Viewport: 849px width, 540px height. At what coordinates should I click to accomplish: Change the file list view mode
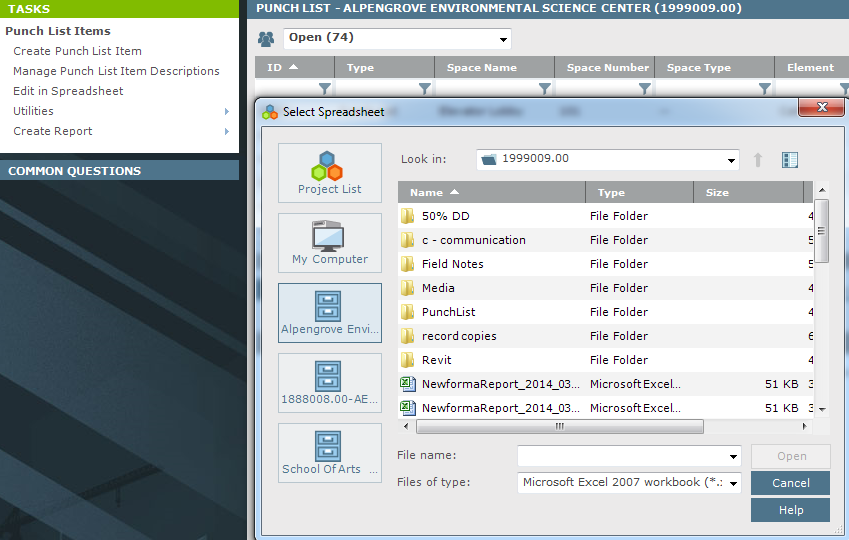tap(790, 160)
